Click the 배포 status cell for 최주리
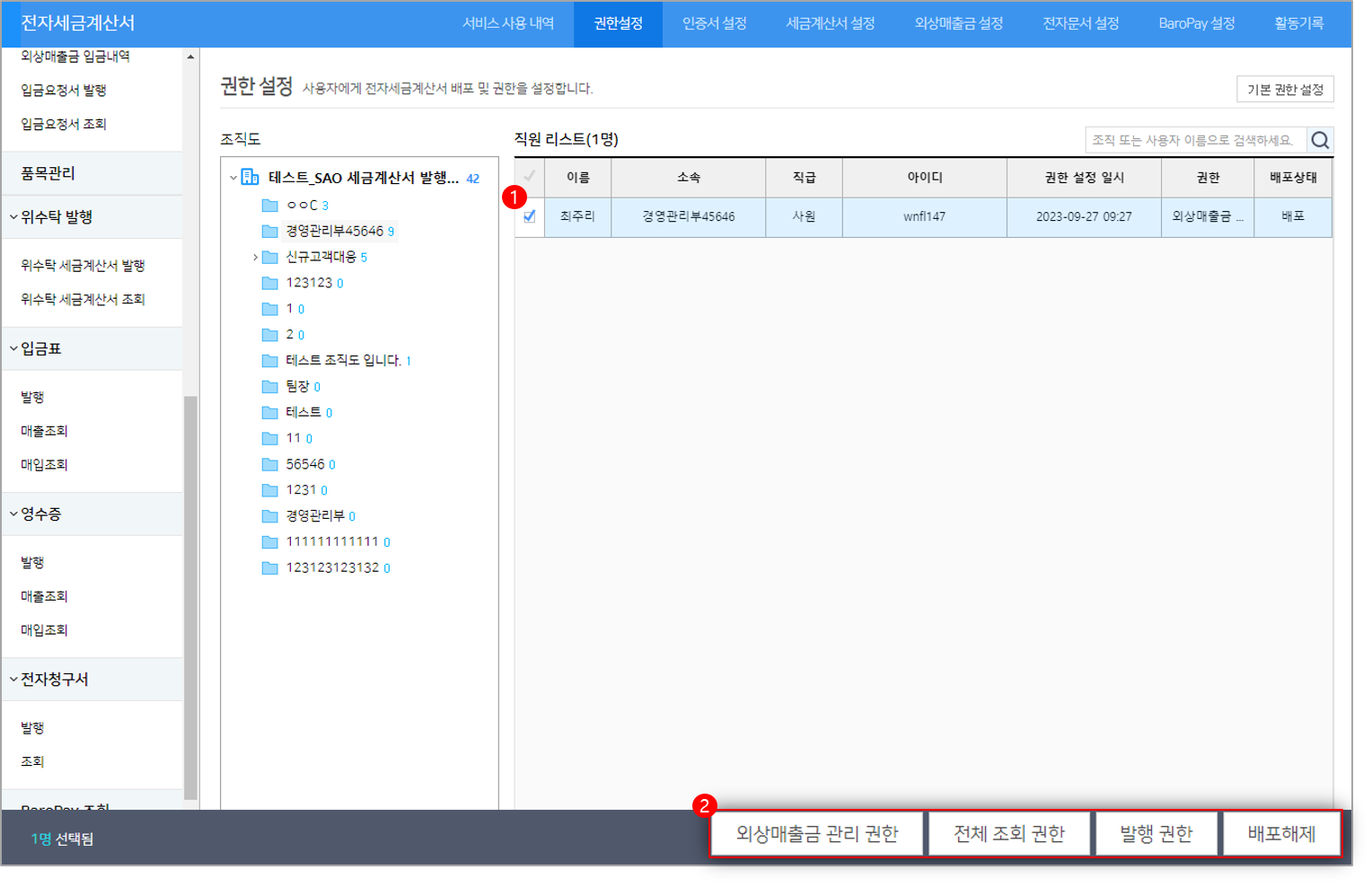This screenshot has height=887, width=1372. coord(1293,217)
